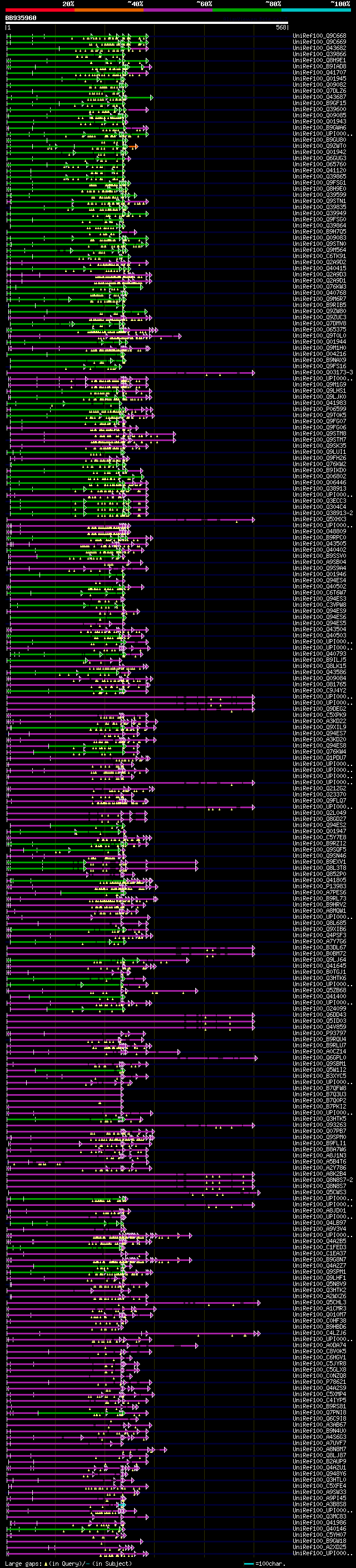Click the long purple alignment bar of Q03173-3
This screenshot has width=356, height=1568.
click(x=130, y=373)
